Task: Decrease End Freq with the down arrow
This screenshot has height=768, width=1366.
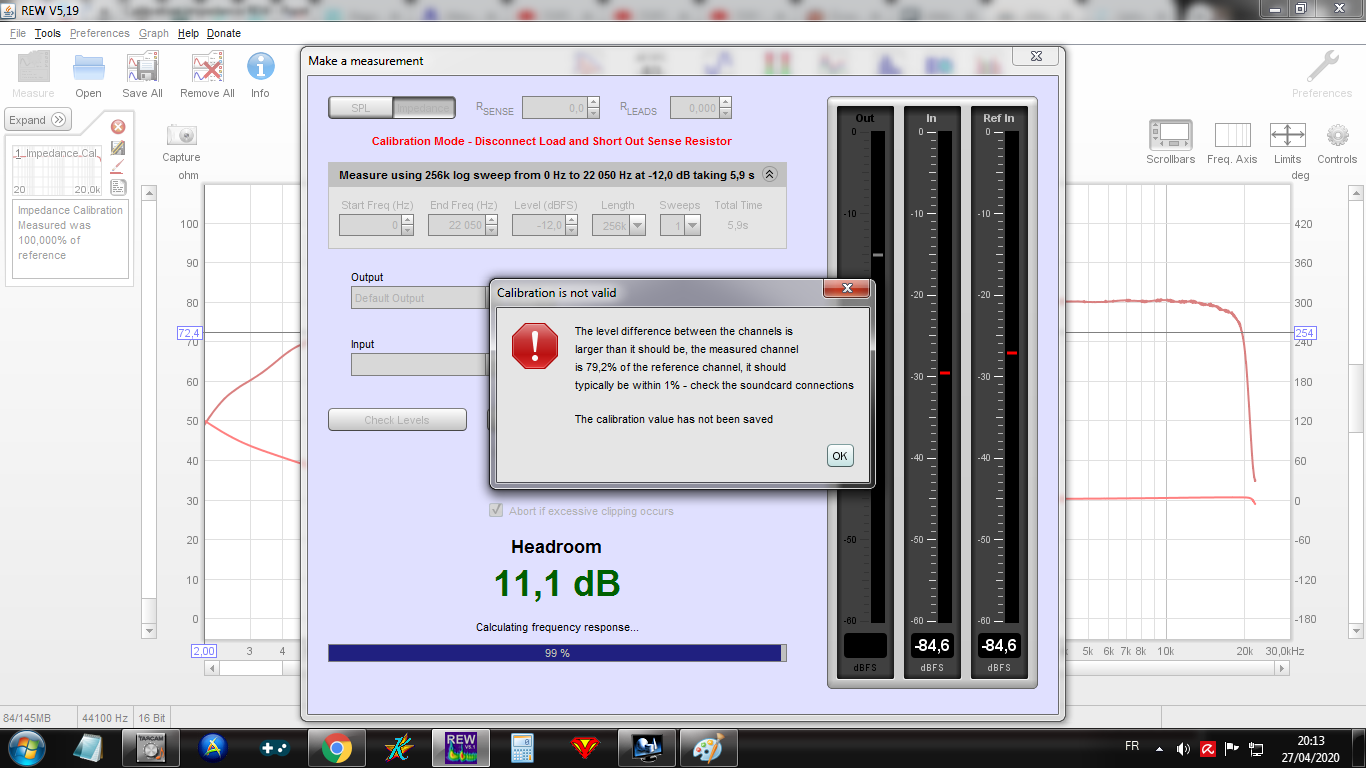Action: pos(491,231)
